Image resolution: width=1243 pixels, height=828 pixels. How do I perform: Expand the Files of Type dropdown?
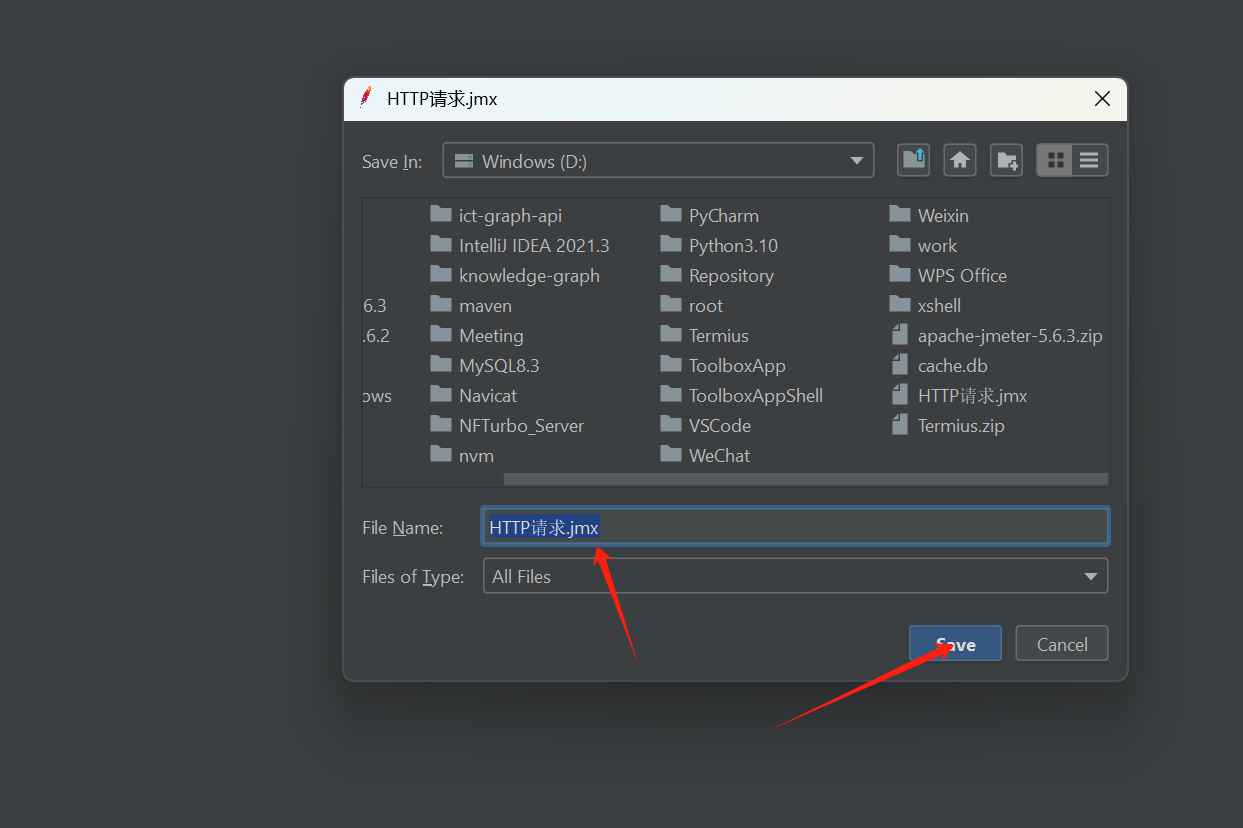795,576
